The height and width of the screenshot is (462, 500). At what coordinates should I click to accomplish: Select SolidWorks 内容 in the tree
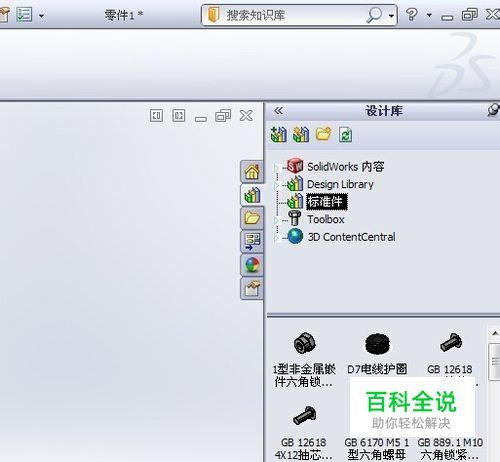click(x=345, y=166)
